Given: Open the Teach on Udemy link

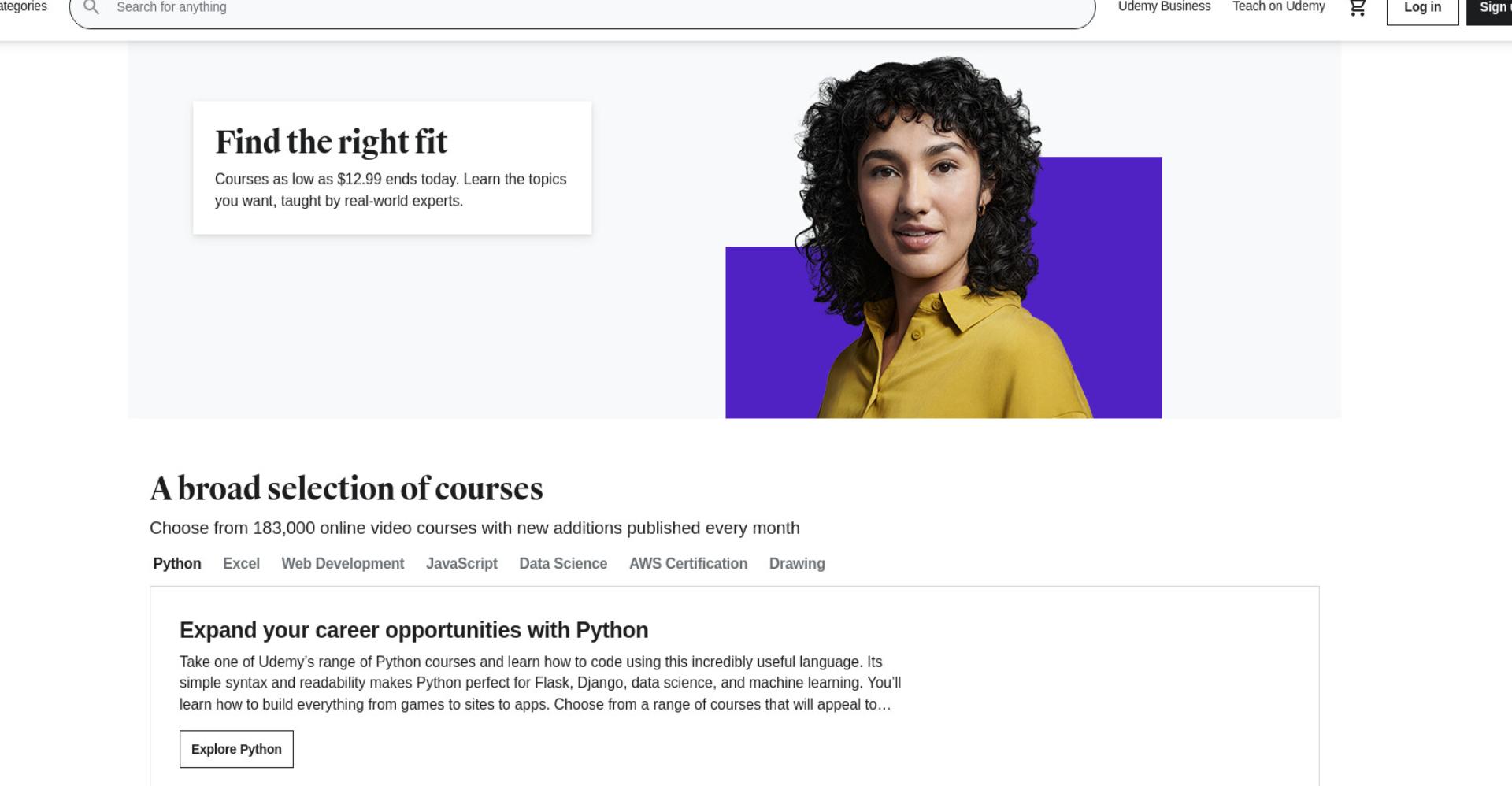Looking at the screenshot, I should pyautogui.click(x=1279, y=6).
